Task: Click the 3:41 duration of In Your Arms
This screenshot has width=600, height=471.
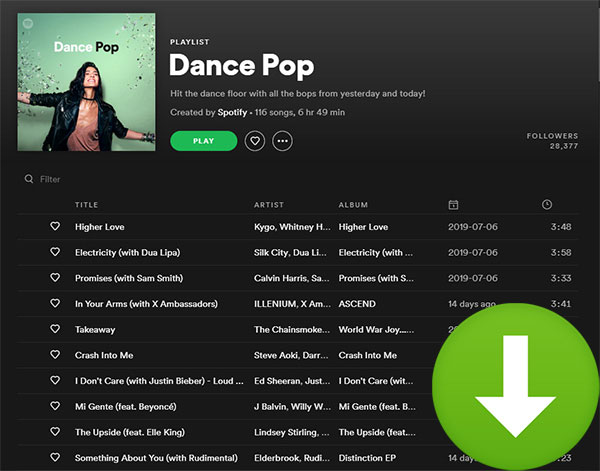Action: point(561,304)
